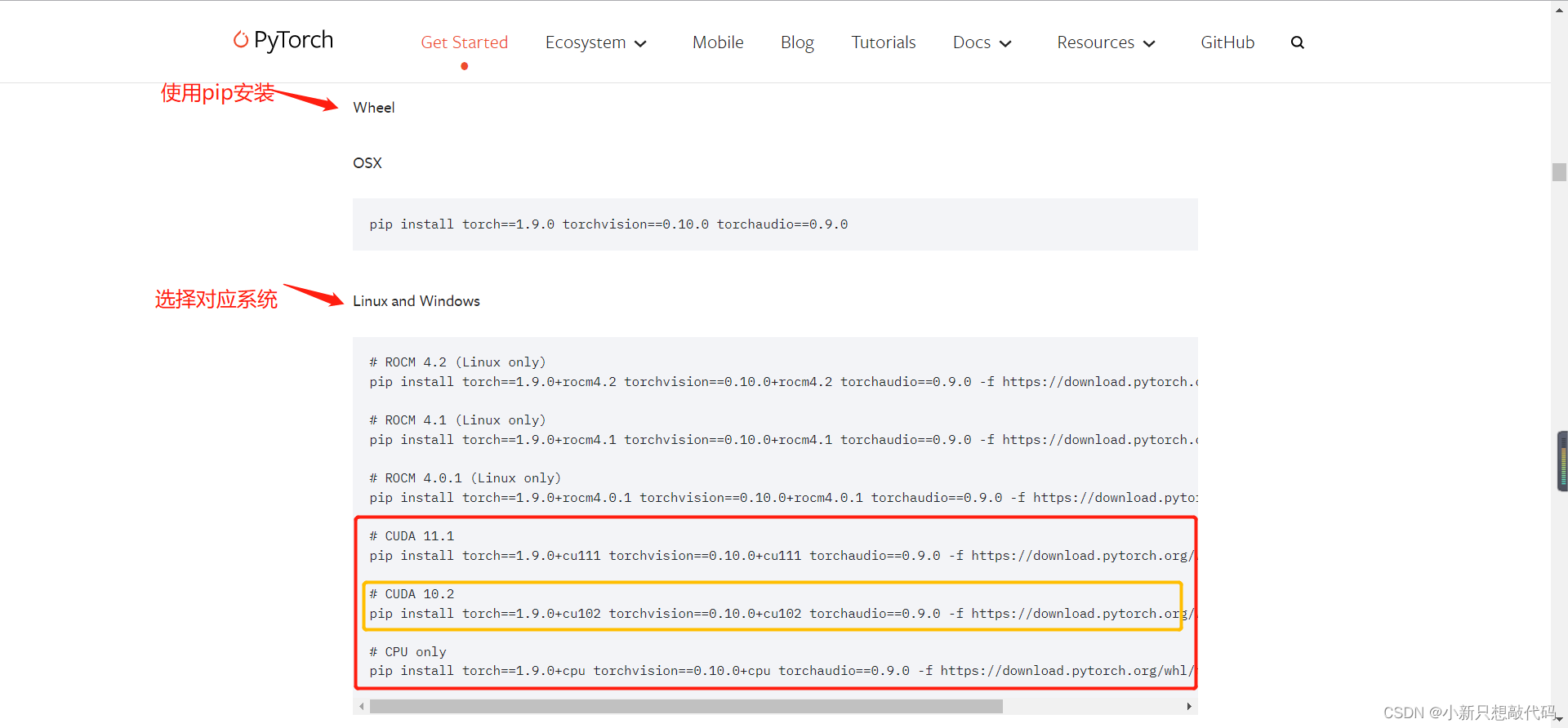Click the '# ROCM 4.1 (Linux only)' comment
This screenshot has height=728, width=1568.
click(457, 420)
